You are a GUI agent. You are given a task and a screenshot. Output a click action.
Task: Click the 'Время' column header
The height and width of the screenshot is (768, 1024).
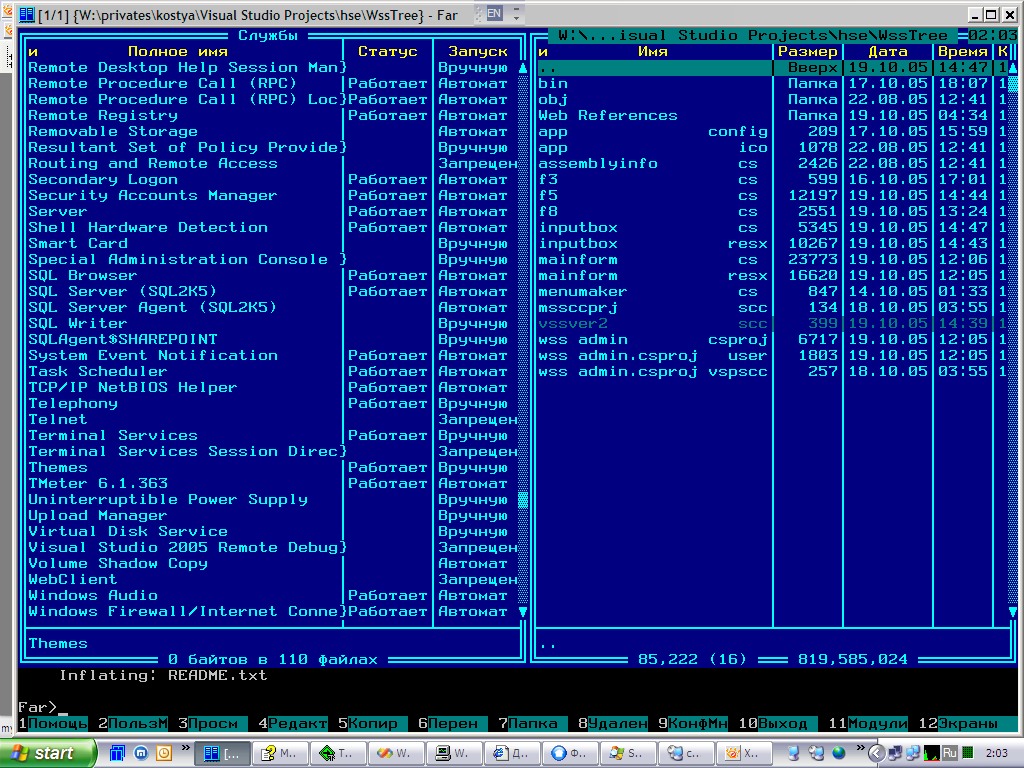[963, 51]
